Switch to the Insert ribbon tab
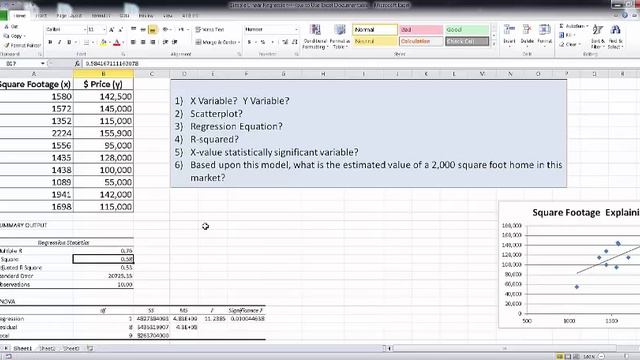 (41, 16)
